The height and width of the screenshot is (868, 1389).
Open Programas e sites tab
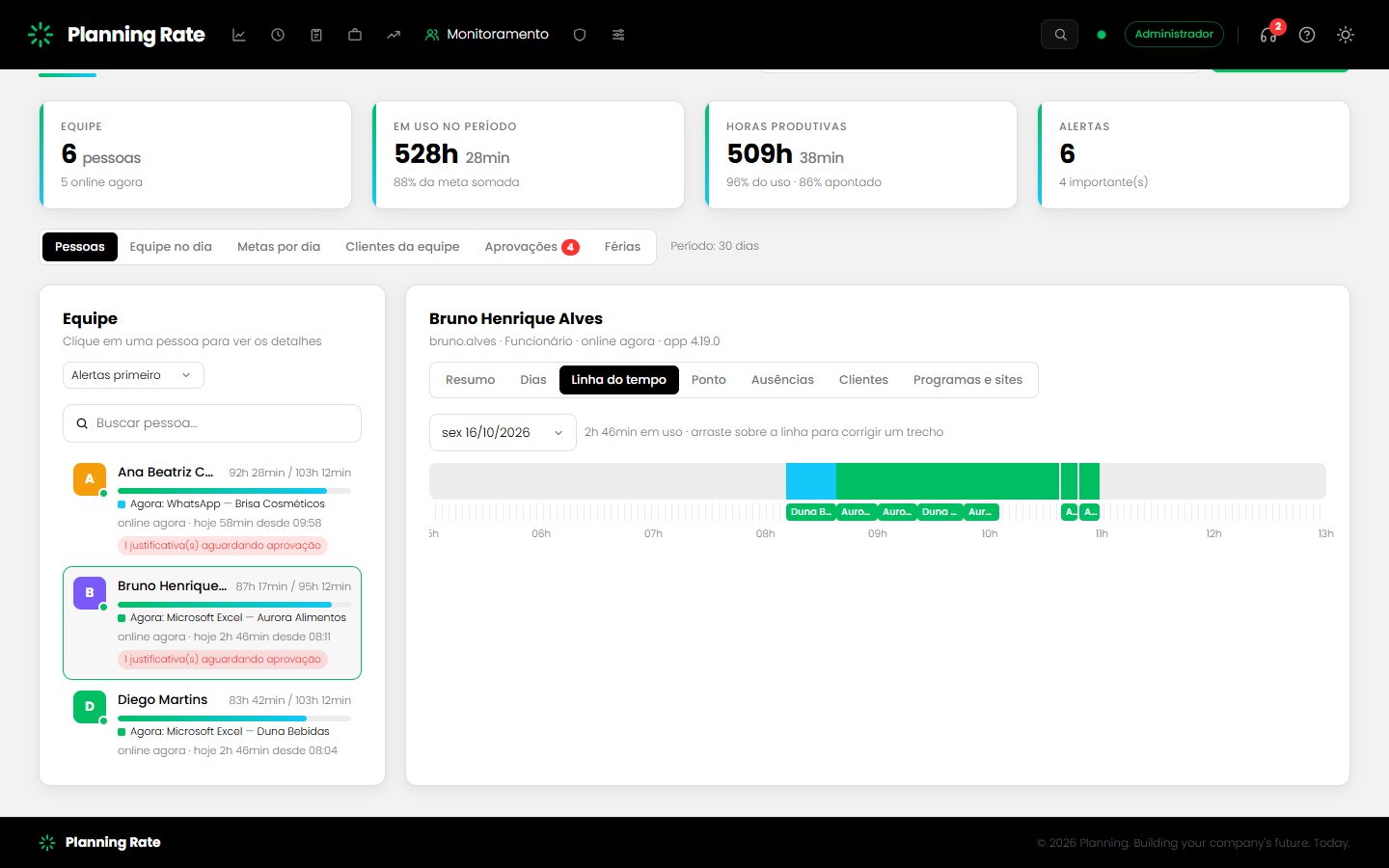pyautogui.click(x=967, y=380)
